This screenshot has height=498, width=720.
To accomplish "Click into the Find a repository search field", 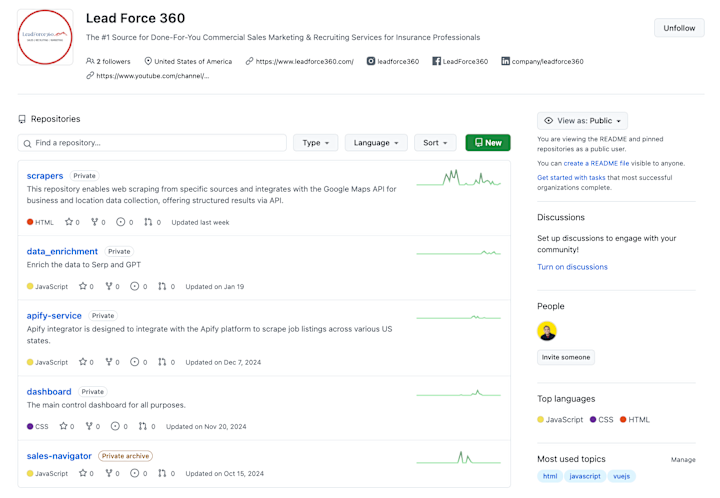I will click(152, 143).
